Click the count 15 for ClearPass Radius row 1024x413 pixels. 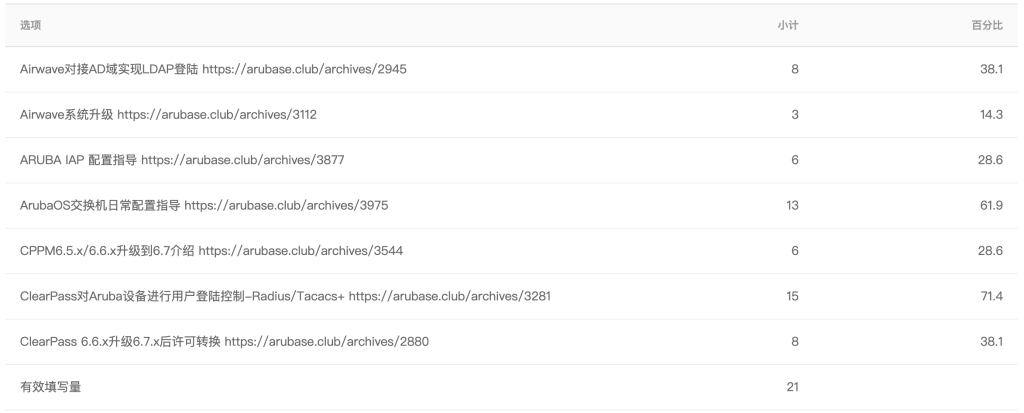pos(792,296)
